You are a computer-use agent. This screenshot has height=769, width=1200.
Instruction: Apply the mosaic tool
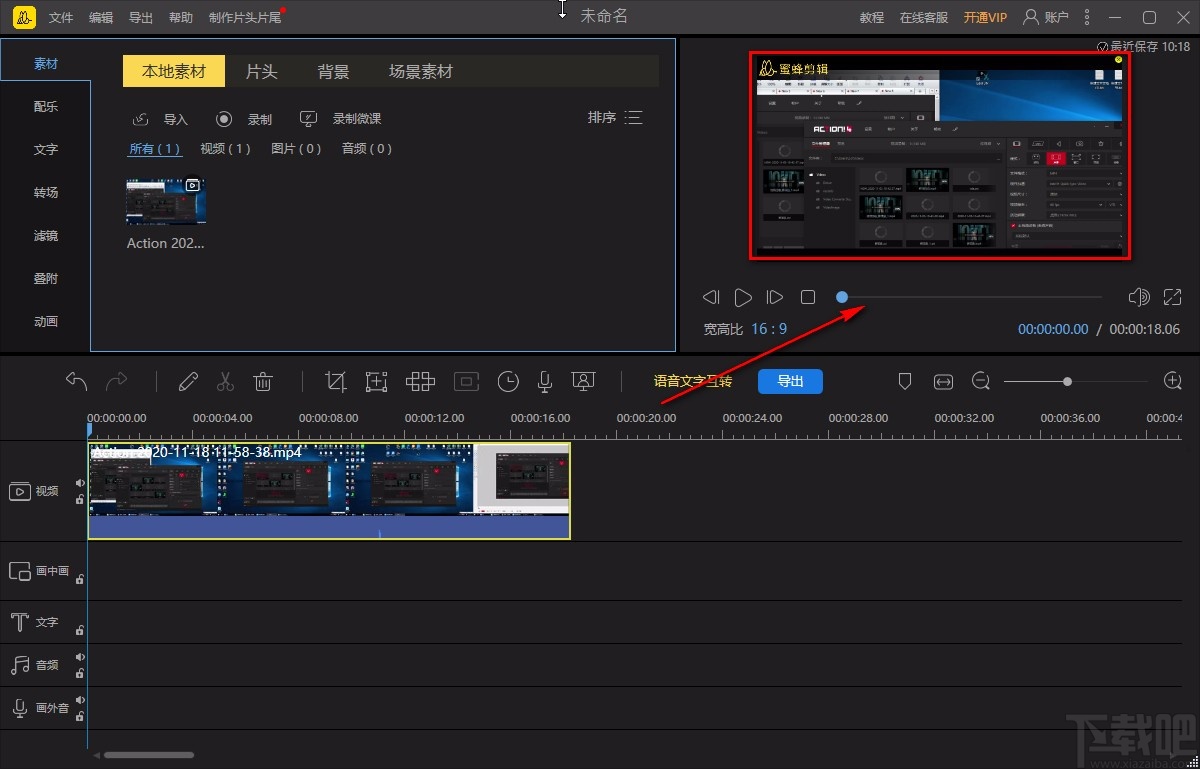420,381
